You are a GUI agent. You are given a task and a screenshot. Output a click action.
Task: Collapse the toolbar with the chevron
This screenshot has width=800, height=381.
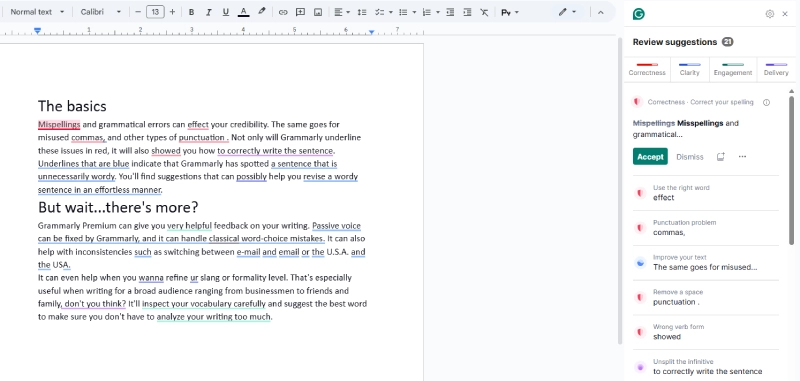click(601, 12)
